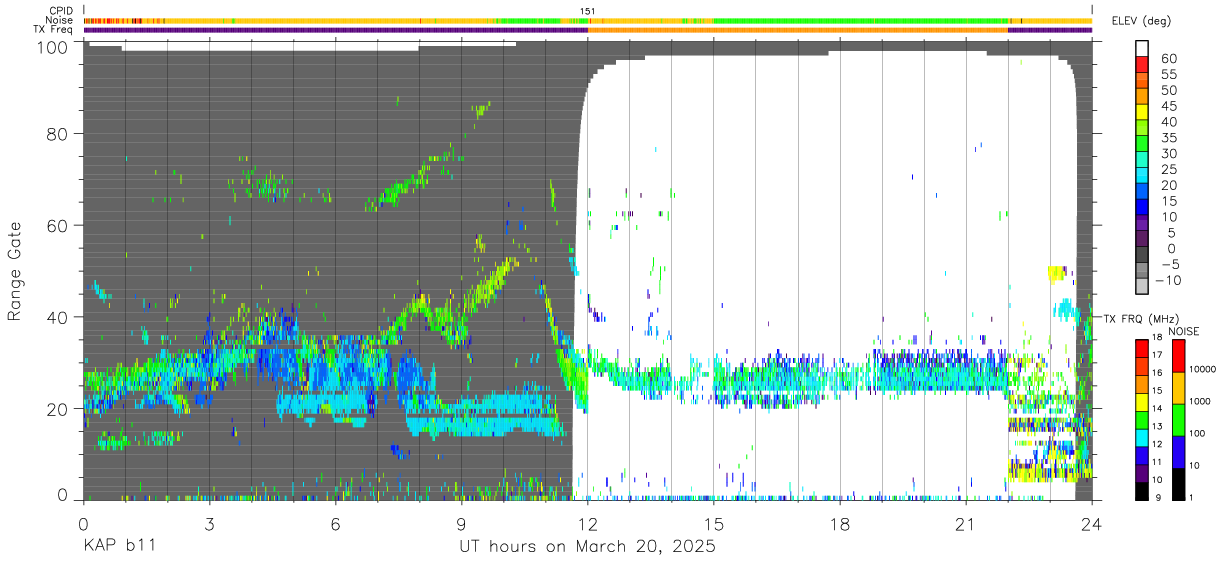Click the x-axis hour tick label 24

(1091, 524)
